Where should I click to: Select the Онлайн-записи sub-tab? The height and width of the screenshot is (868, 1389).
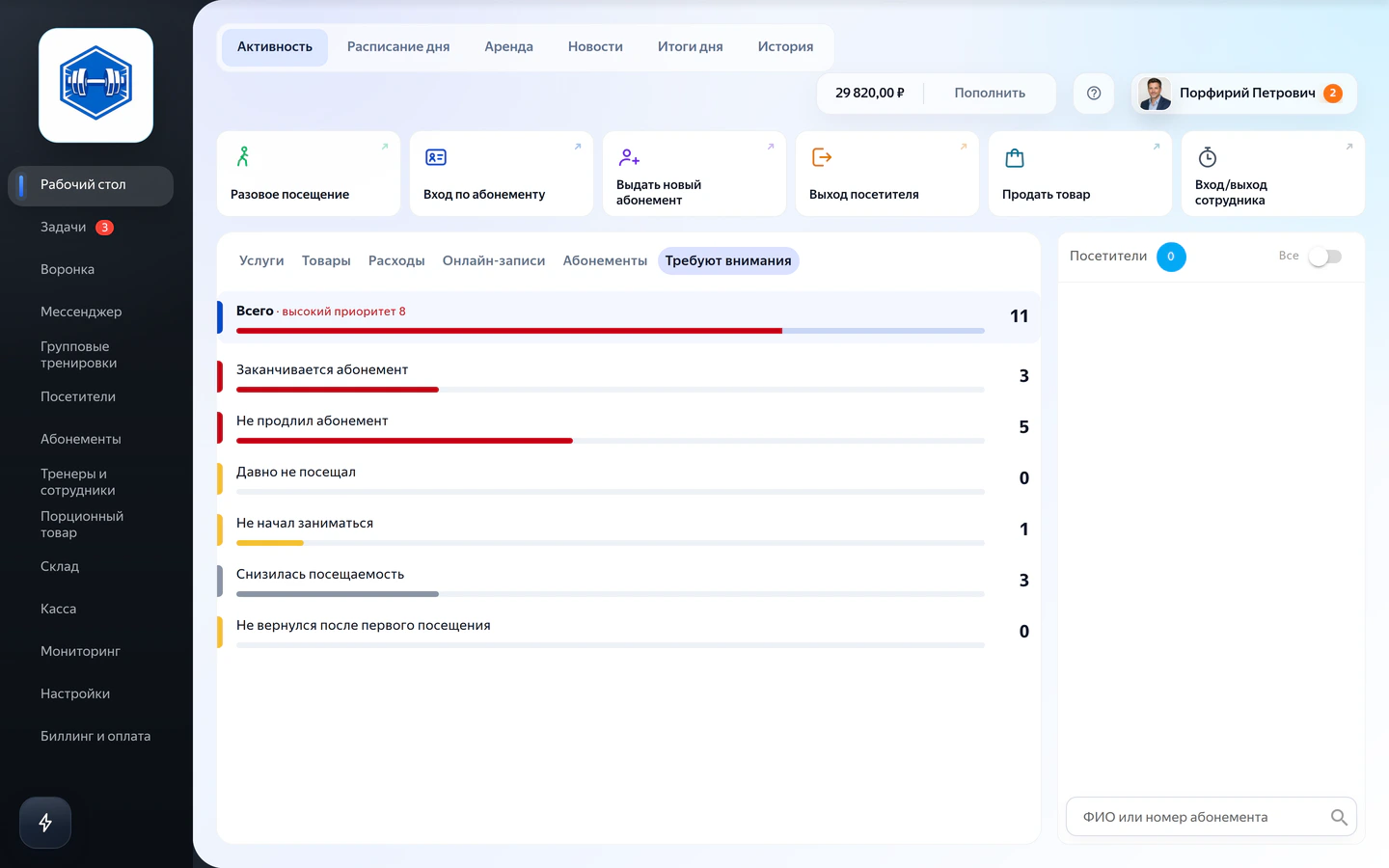point(494,261)
